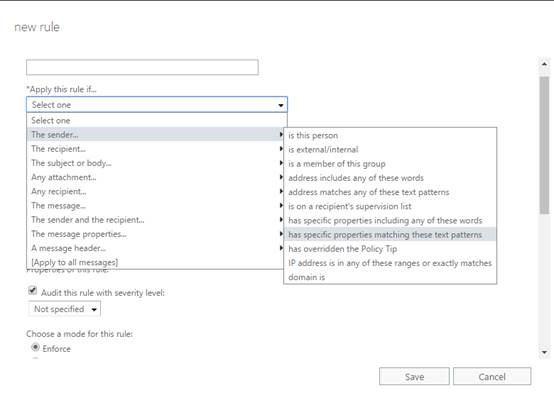Select 'Any recipient...' menu entry
Viewport: 554px width, 400px height.
155,191
